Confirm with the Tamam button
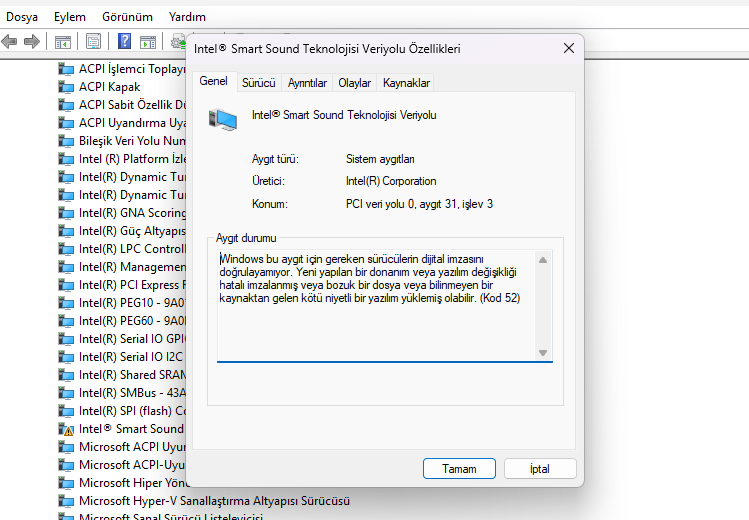 click(x=459, y=469)
